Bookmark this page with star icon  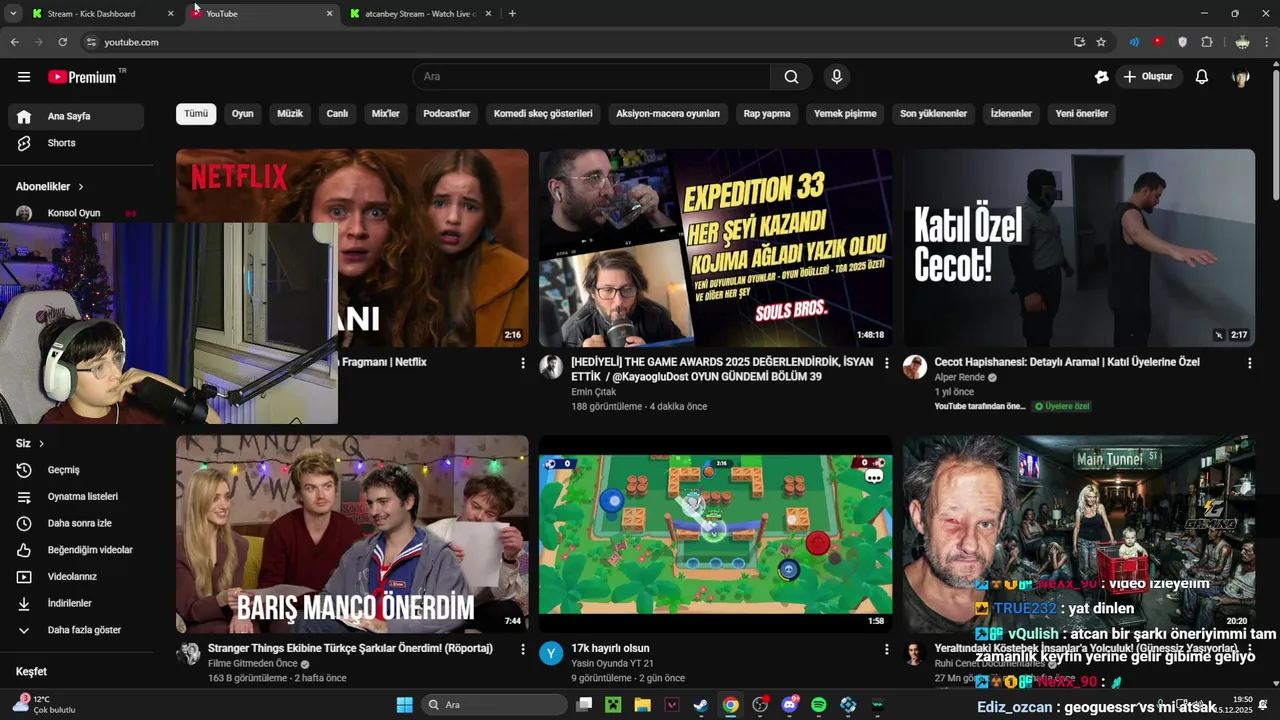tap(1101, 42)
